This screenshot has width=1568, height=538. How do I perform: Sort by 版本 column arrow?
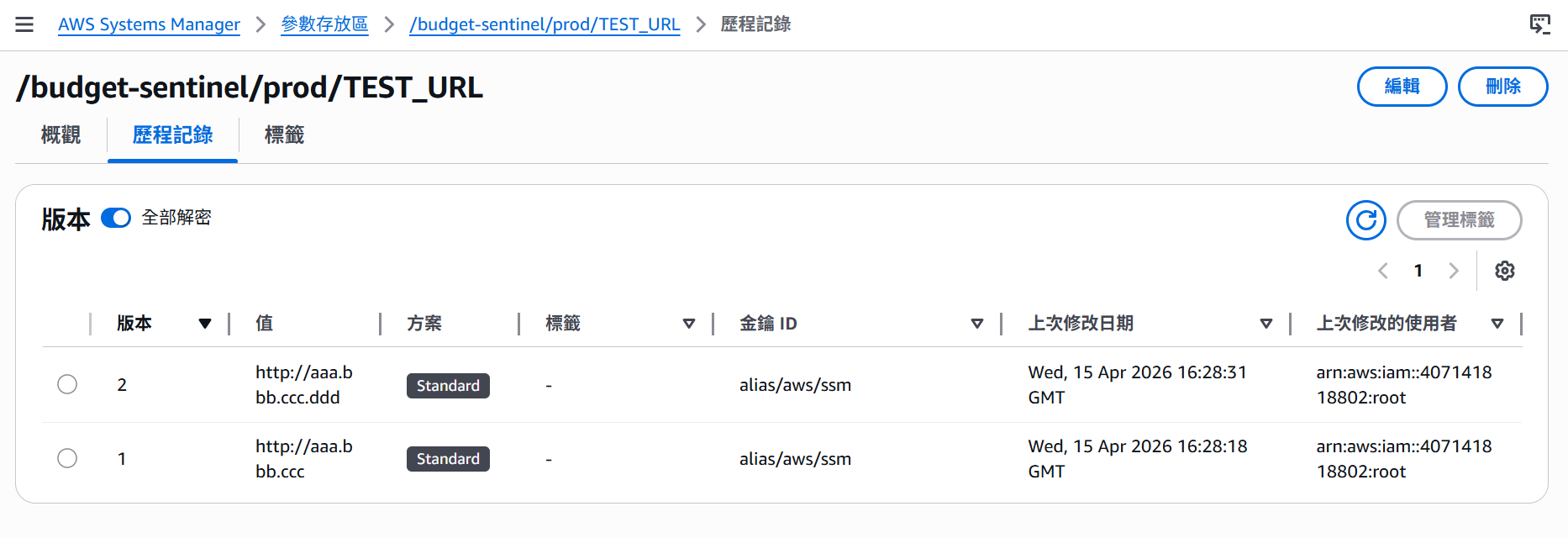205,324
